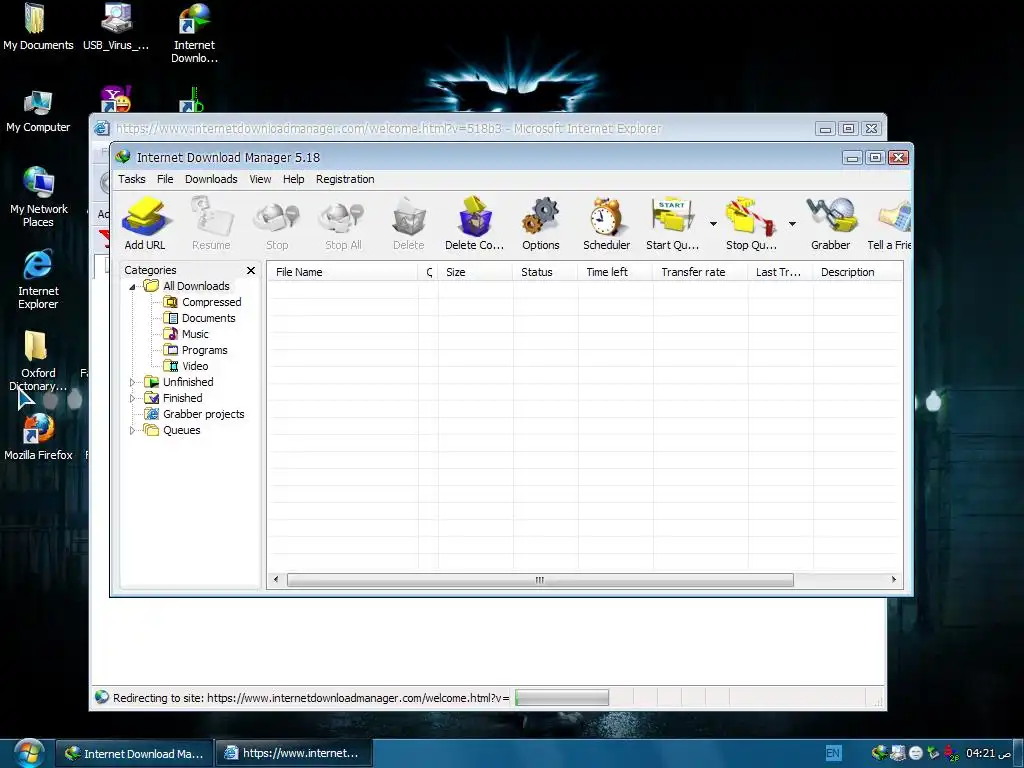Open Internet Explorer desktop icon

[x=38, y=280]
